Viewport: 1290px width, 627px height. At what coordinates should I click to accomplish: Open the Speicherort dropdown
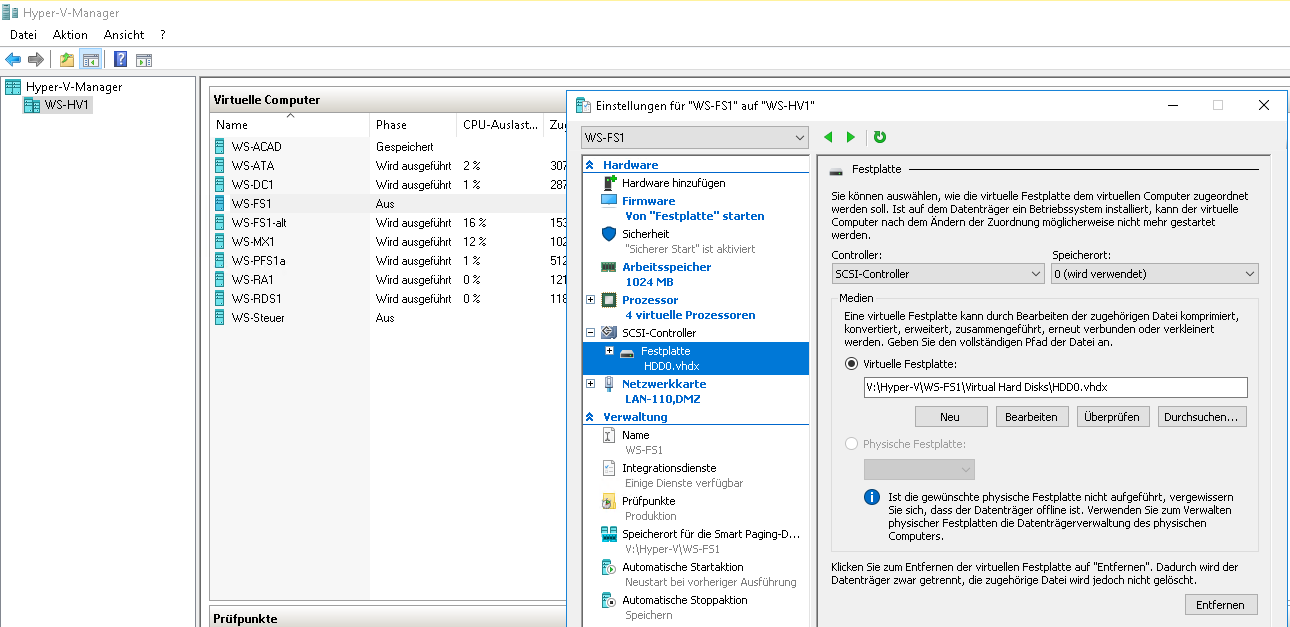1155,273
